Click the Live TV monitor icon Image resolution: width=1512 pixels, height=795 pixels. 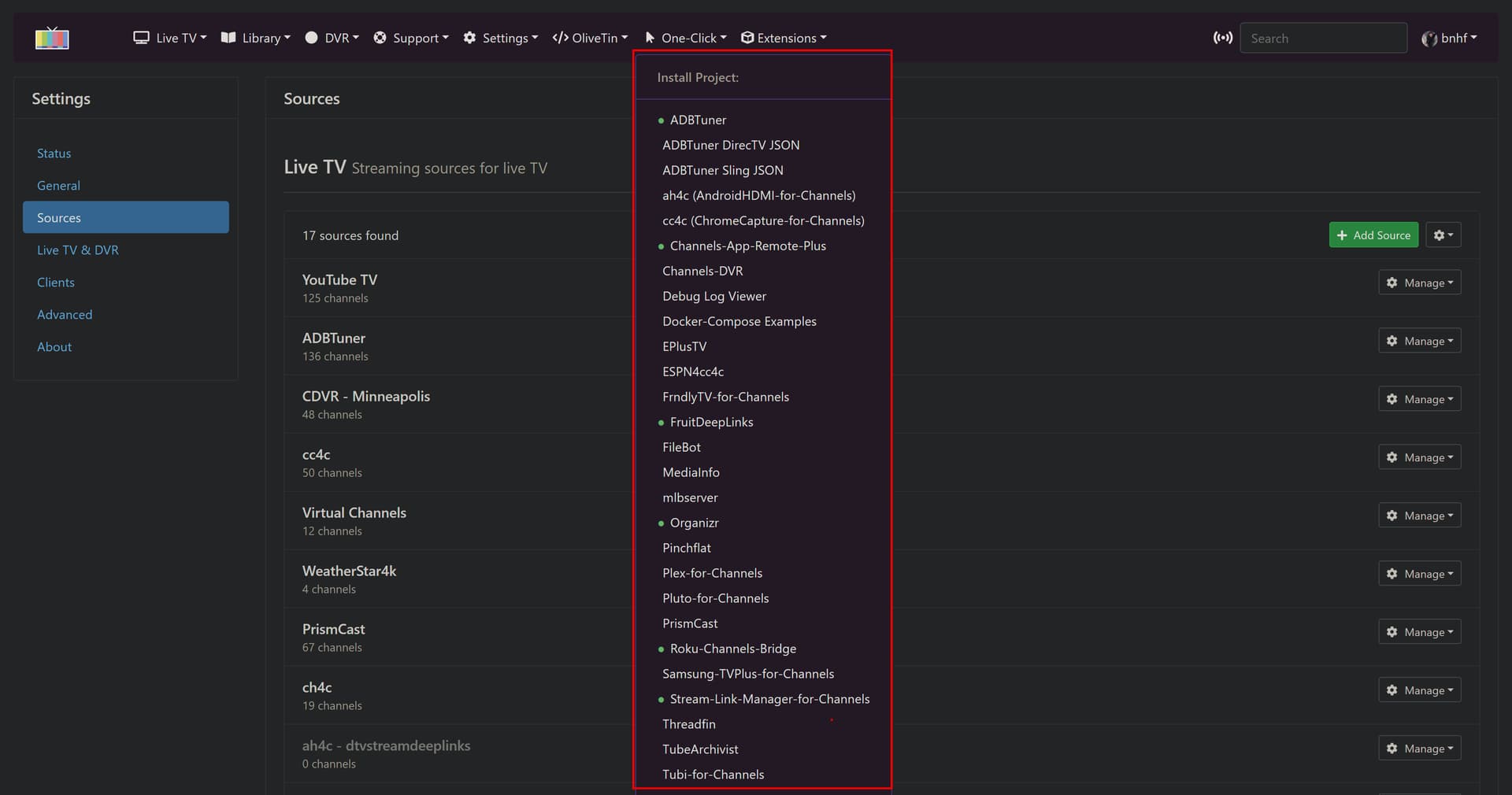(141, 38)
